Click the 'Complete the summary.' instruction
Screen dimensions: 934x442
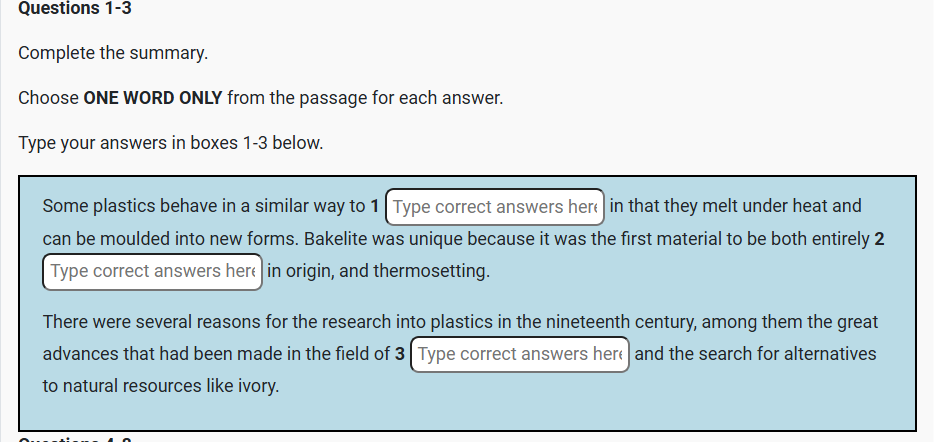coord(113,53)
